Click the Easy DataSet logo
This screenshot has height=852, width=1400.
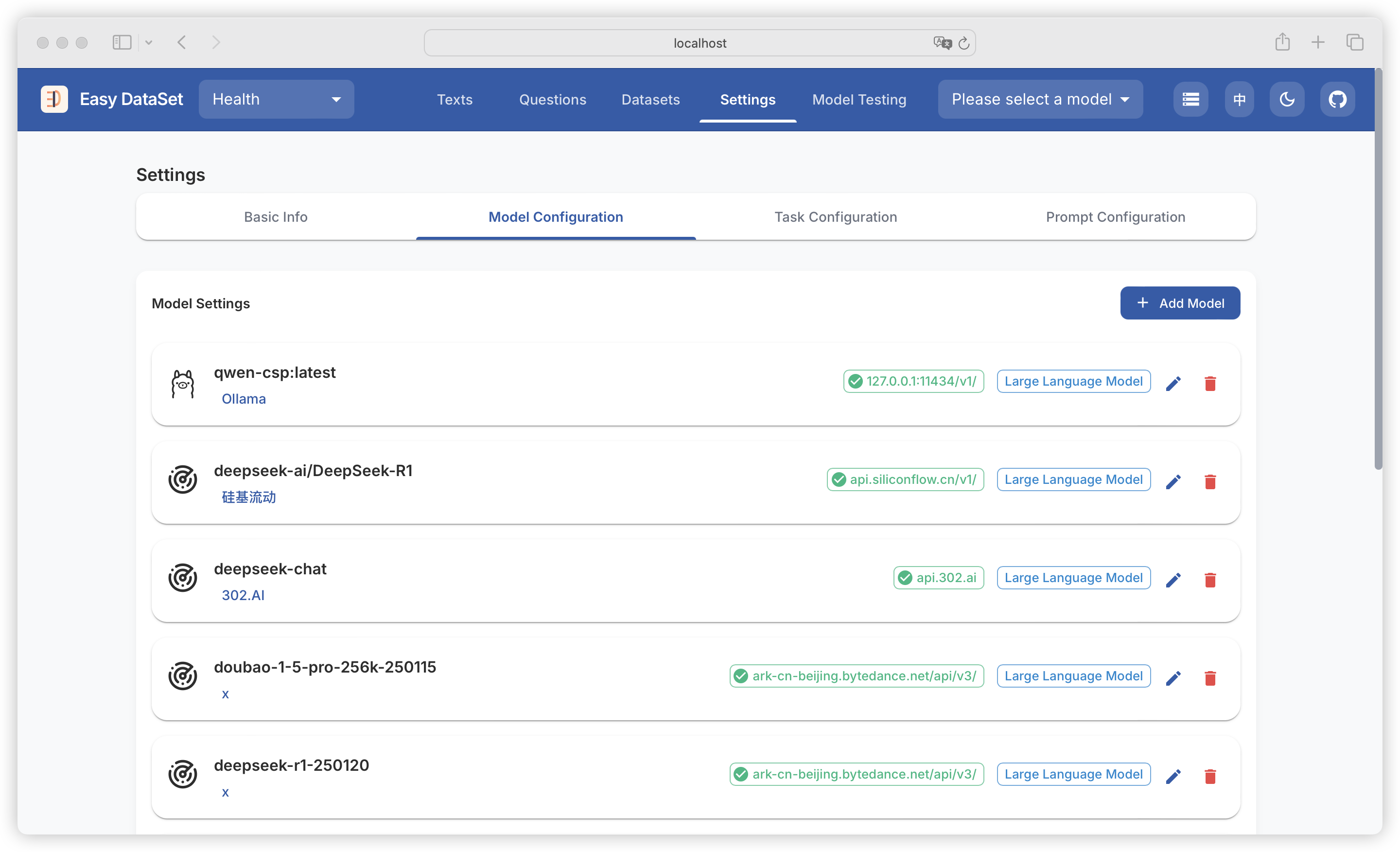54,100
